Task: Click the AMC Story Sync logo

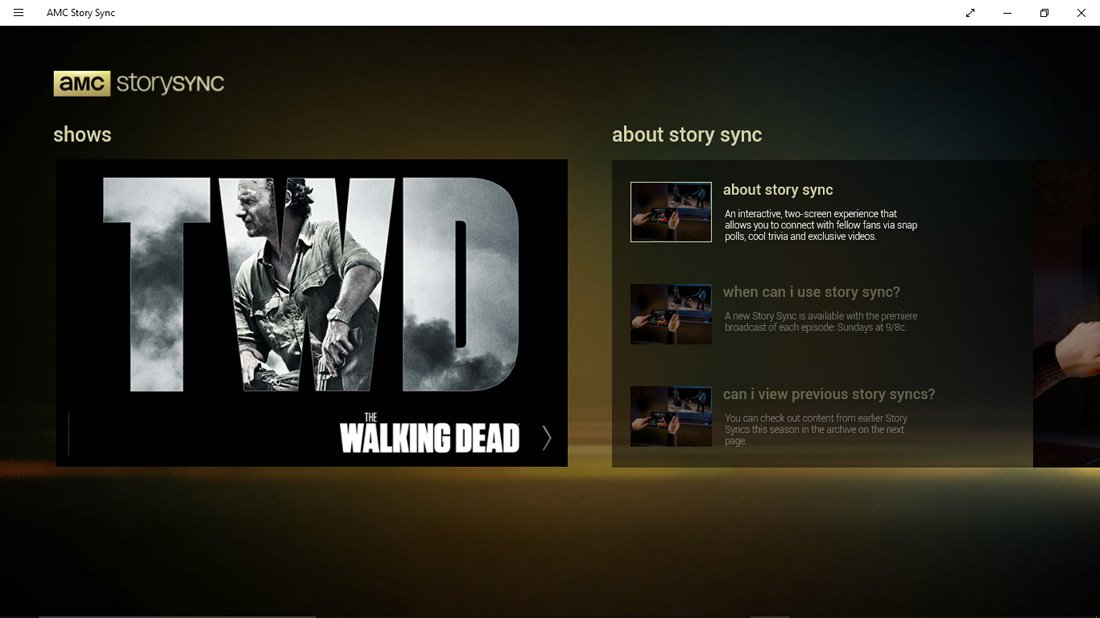Action: point(139,83)
